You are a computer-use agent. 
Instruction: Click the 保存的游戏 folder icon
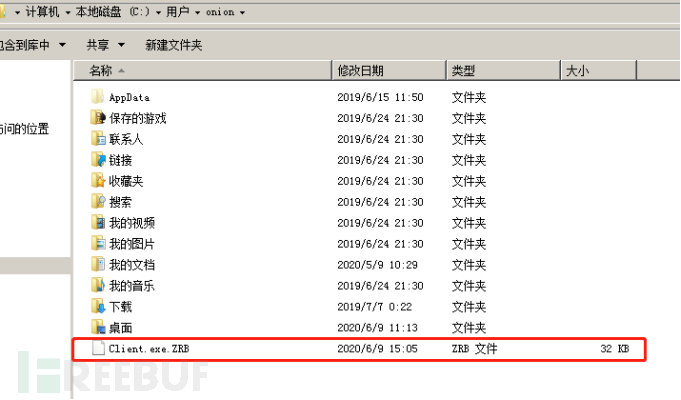coord(98,118)
